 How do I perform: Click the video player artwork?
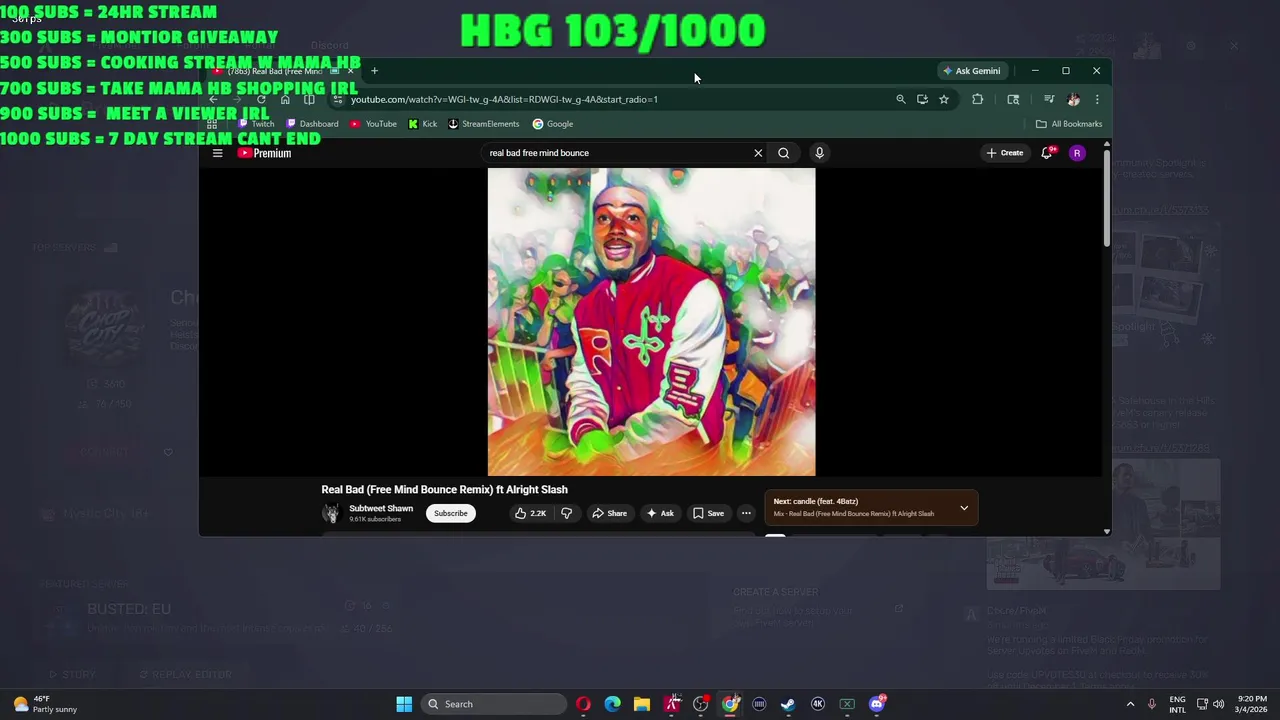pos(651,322)
